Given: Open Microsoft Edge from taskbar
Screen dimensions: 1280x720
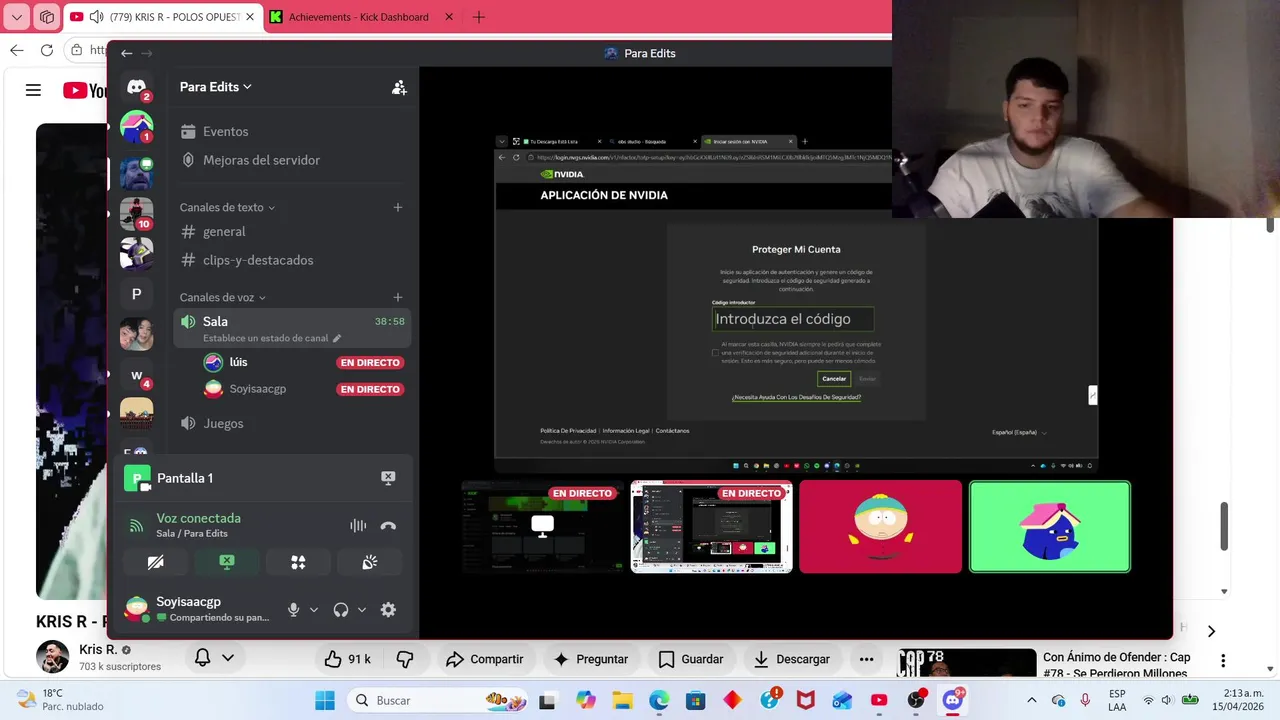Looking at the screenshot, I should [659, 700].
